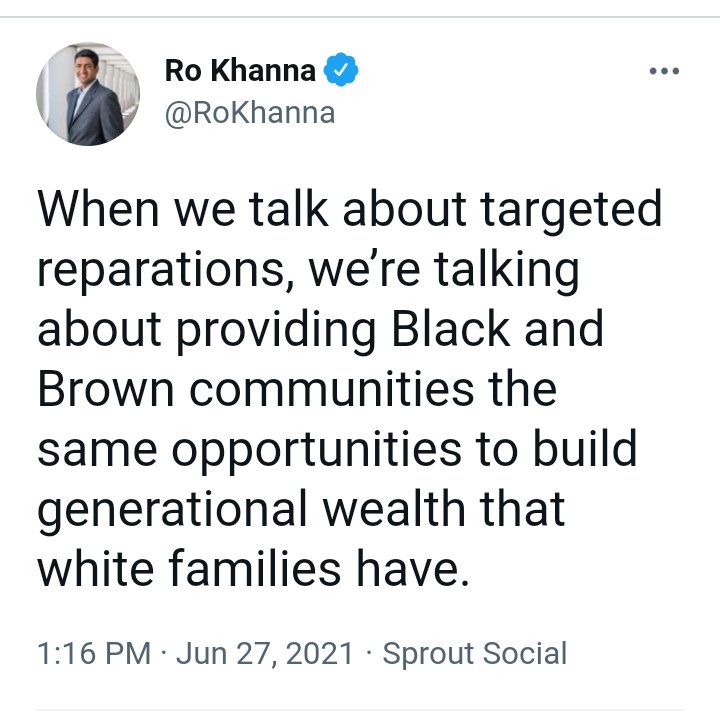Click the Jun 27, 2021 date
720x720 pixels.
[x=265, y=653]
